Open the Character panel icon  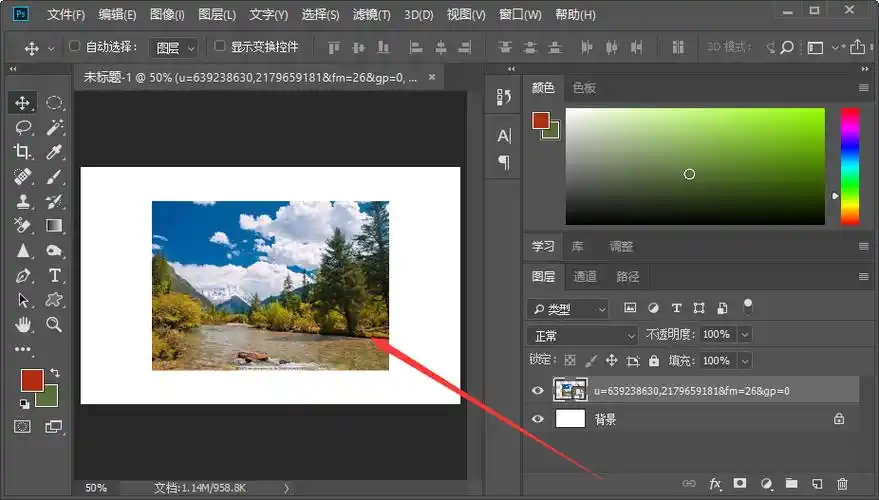(503, 136)
